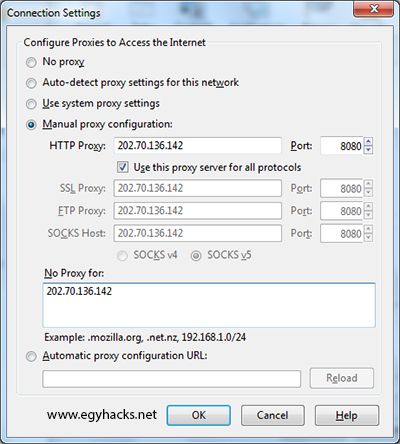
Task: Click the automatic proxy configuration URL field
Action: (172, 379)
